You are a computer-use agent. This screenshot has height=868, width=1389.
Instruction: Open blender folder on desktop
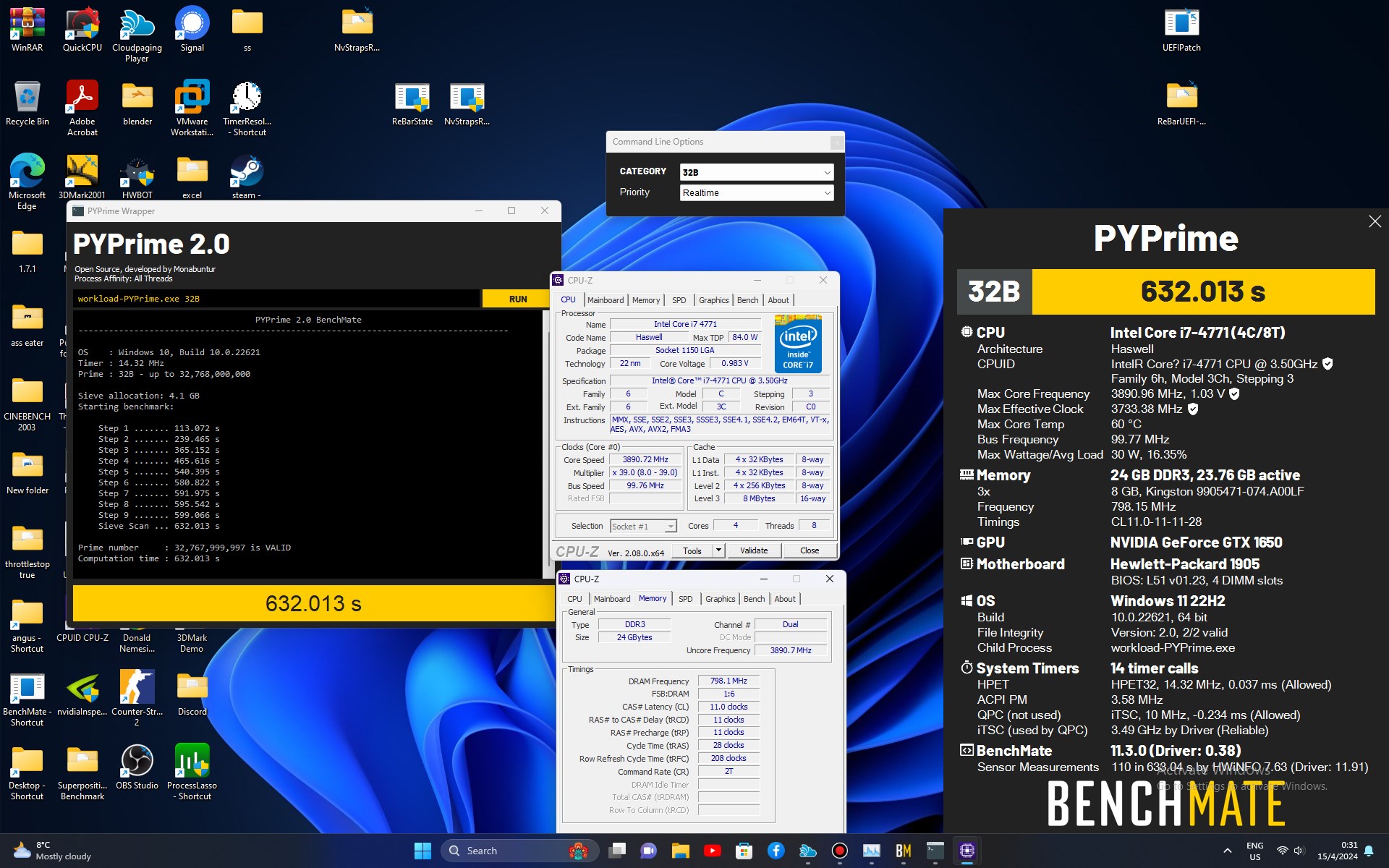click(137, 103)
